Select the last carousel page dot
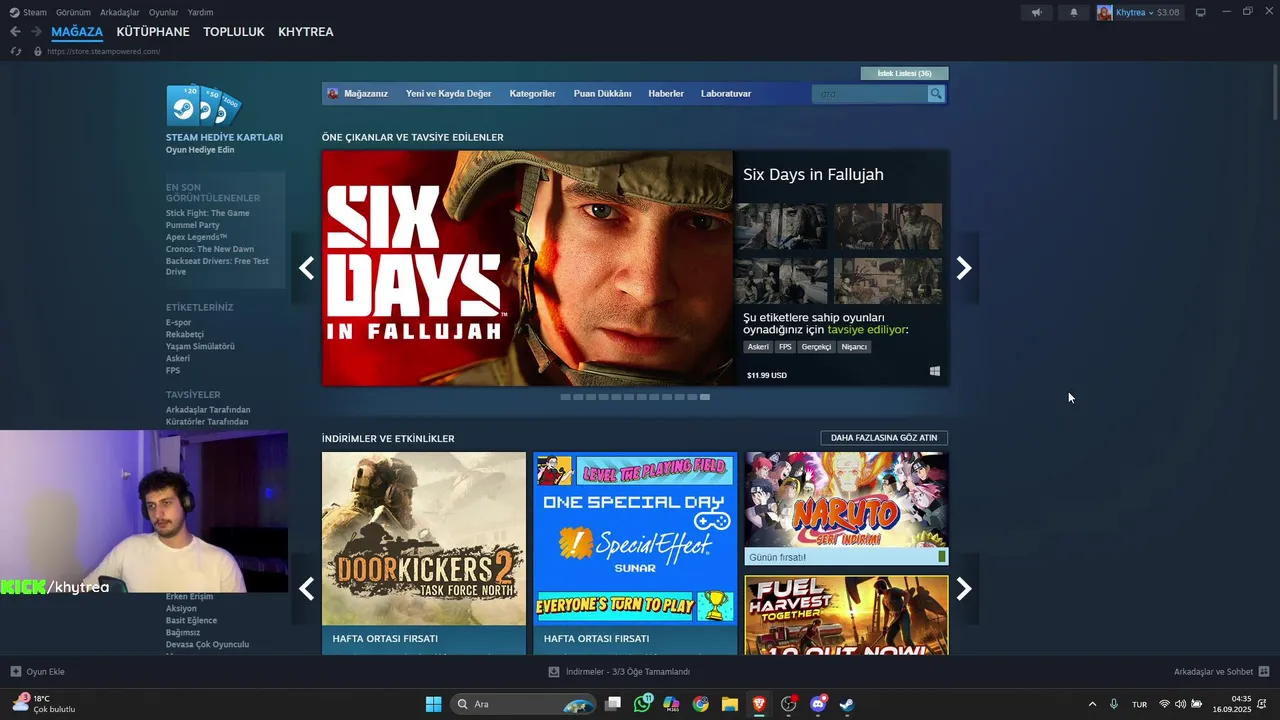The height and width of the screenshot is (720, 1280). [705, 397]
